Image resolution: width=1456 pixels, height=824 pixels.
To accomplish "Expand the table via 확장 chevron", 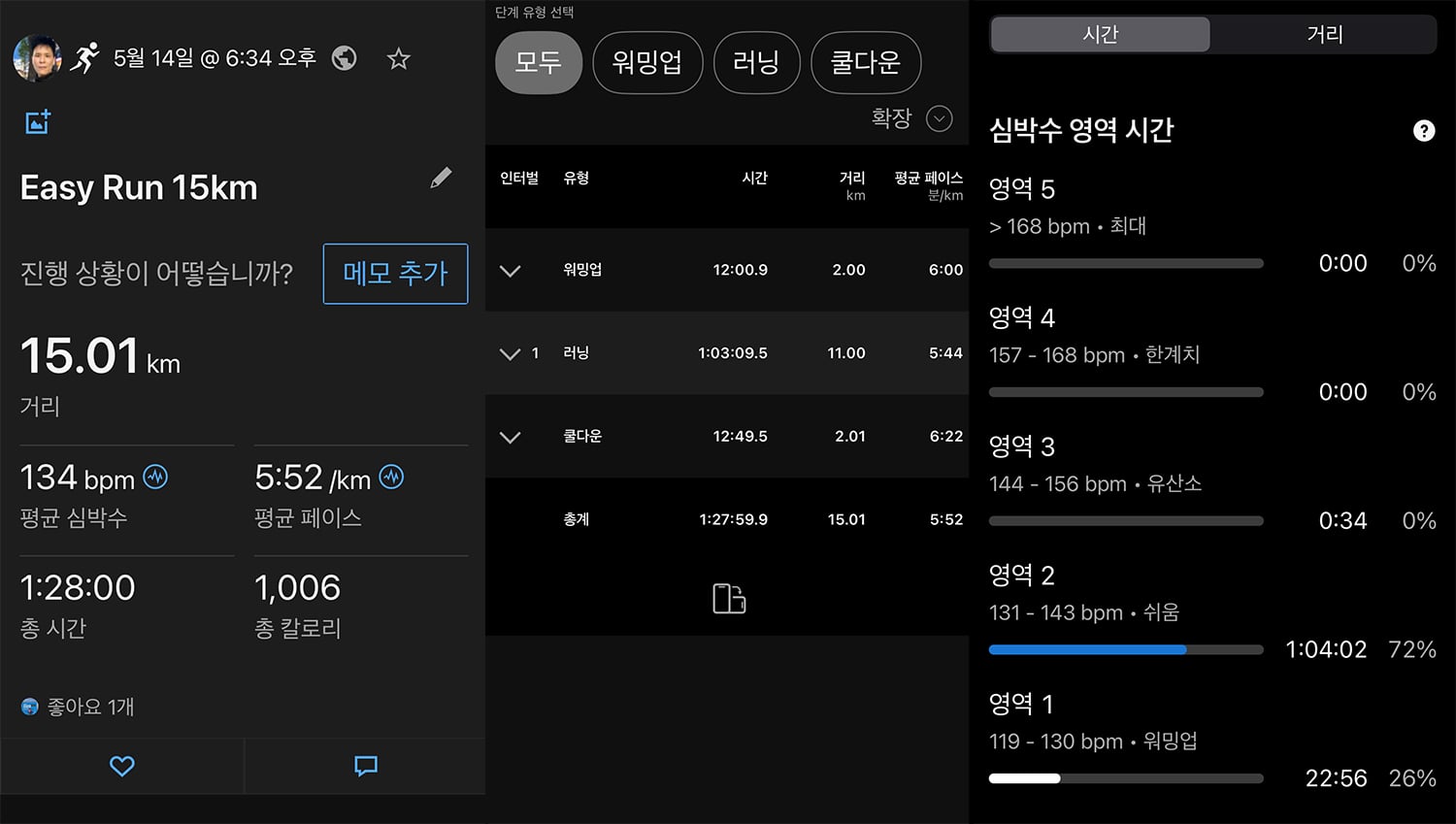I will (939, 118).
